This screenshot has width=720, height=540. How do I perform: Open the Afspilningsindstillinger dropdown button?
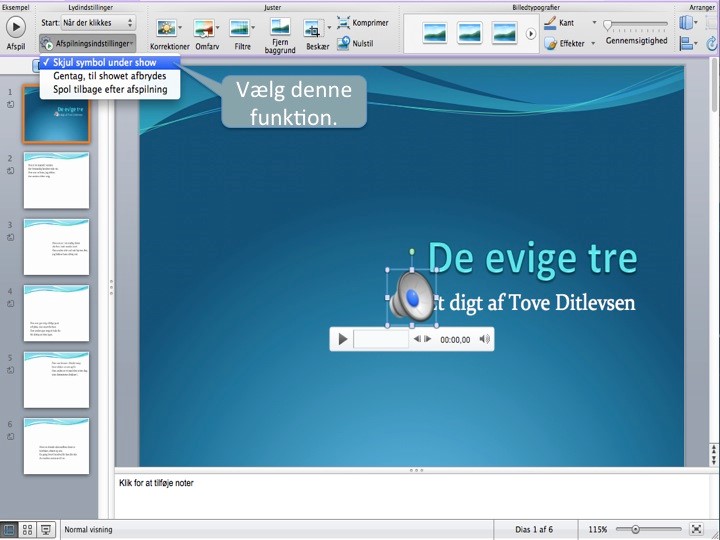click(88, 44)
